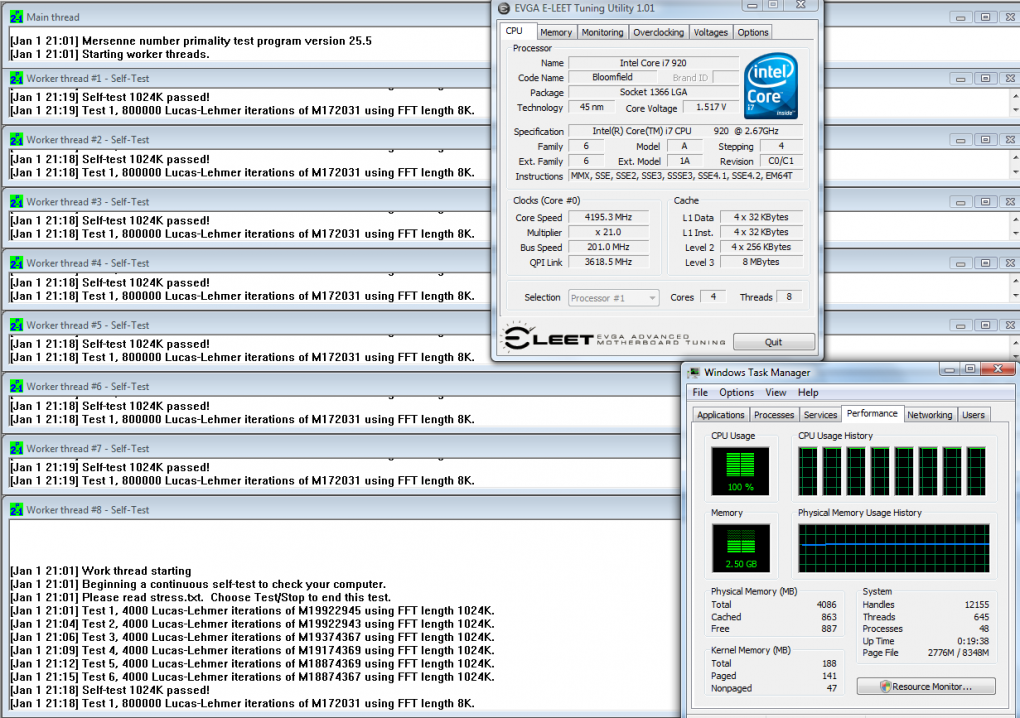This screenshot has width=1020, height=718.
Task: Switch to the Services tab
Action: click(x=820, y=415)
